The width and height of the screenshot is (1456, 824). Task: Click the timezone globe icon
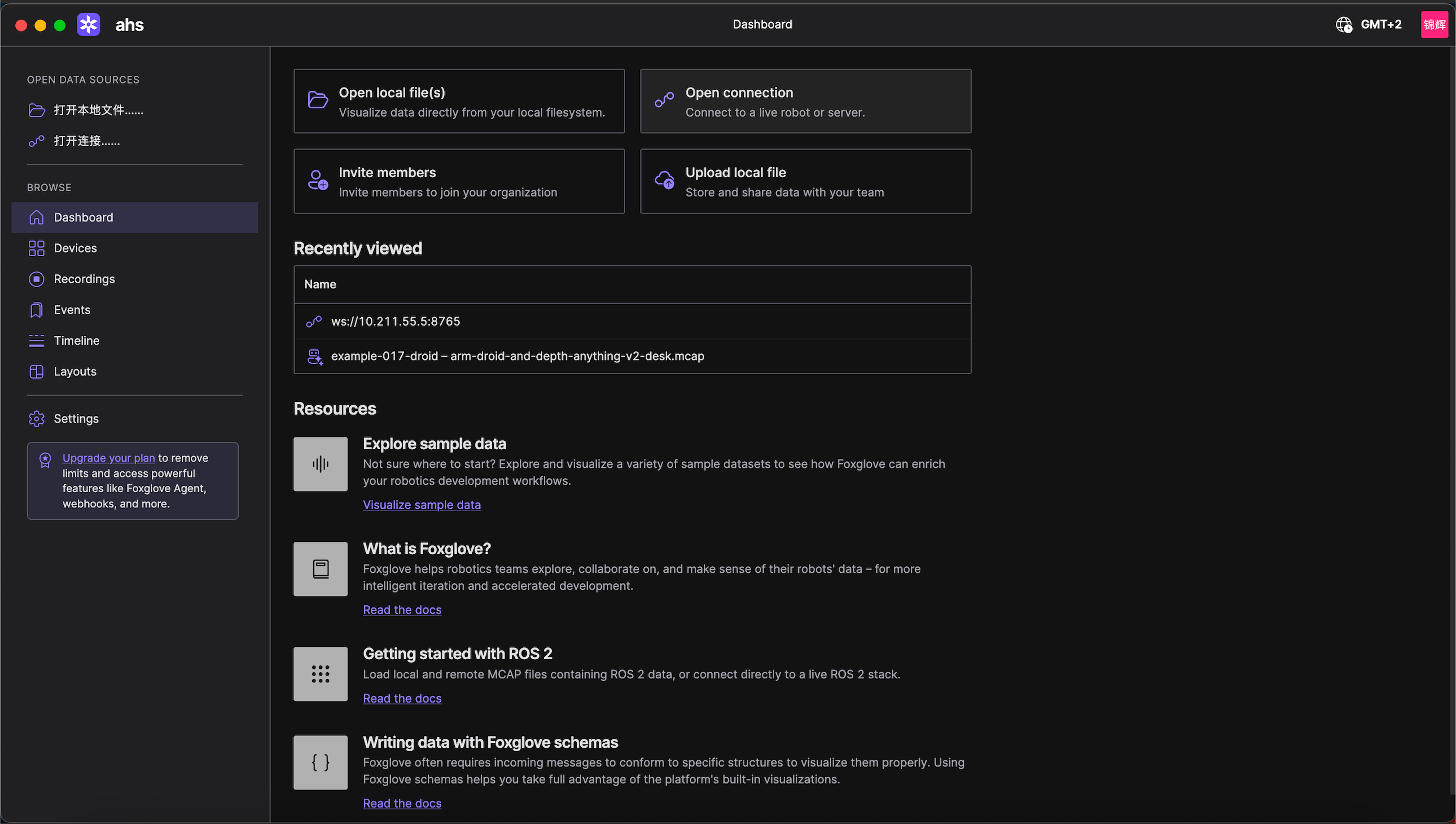point(1343,24)
